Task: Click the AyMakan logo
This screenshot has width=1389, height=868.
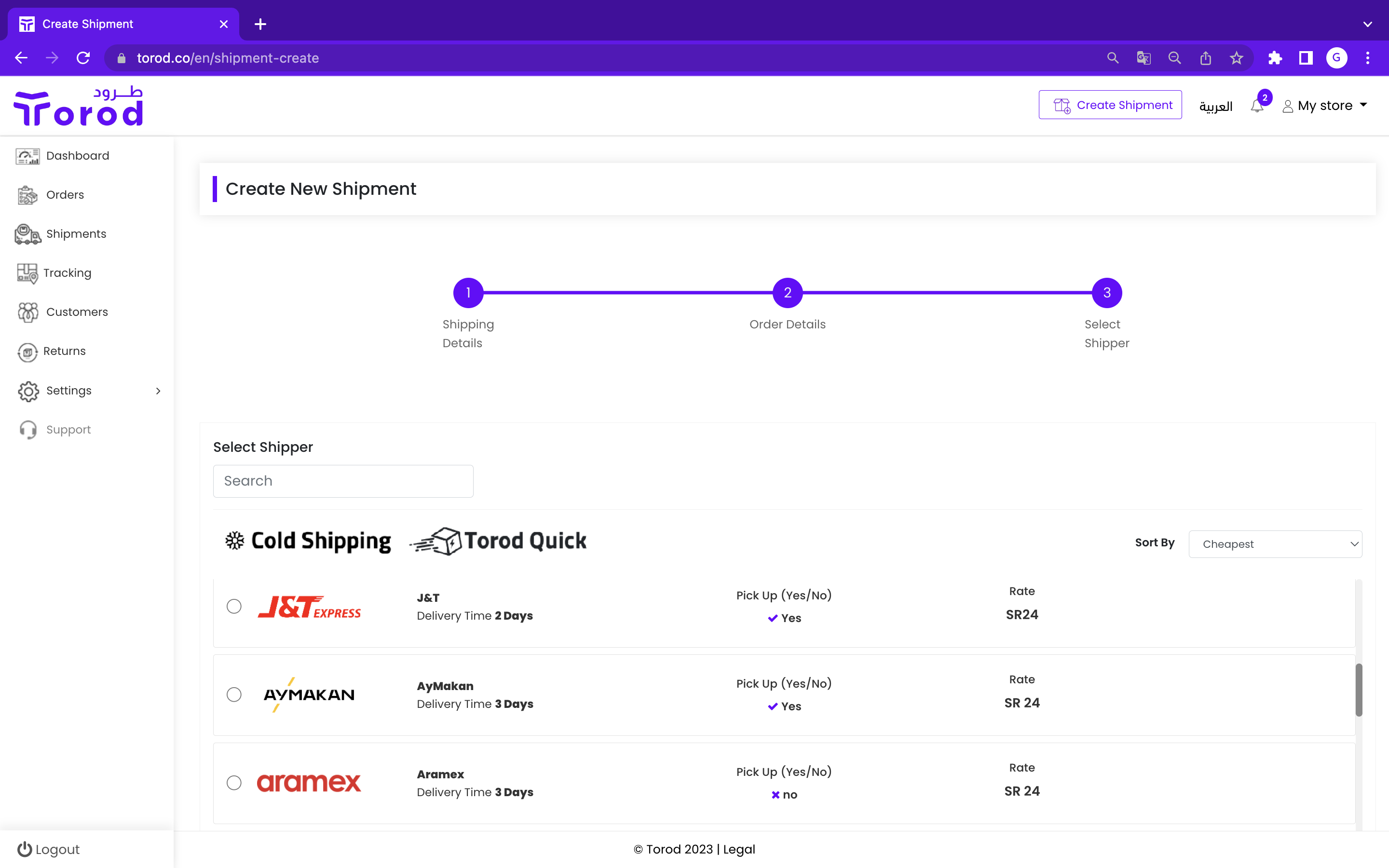Action: (x=309, y=694)
